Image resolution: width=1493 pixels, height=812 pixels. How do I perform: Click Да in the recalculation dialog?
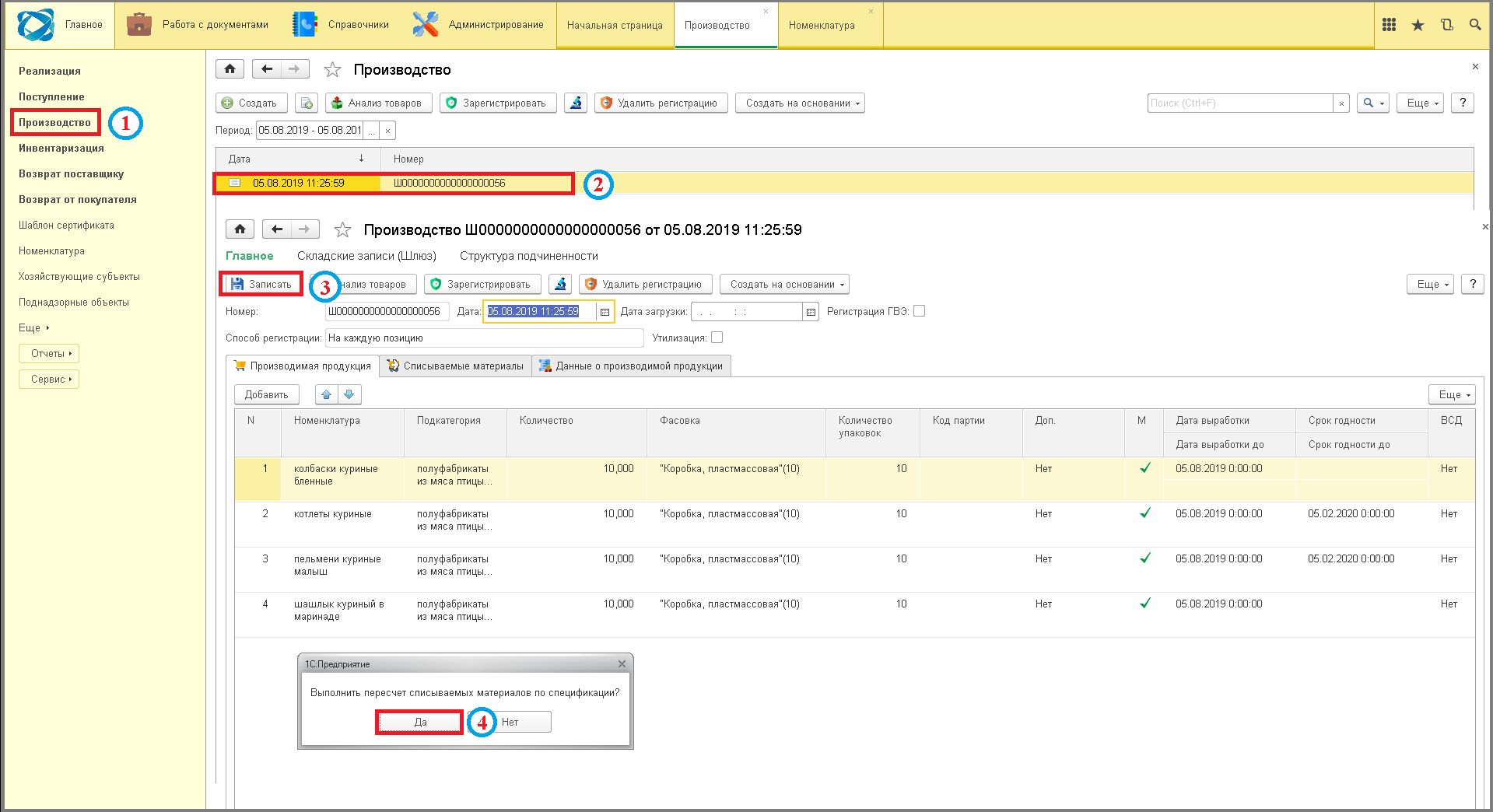420,722
